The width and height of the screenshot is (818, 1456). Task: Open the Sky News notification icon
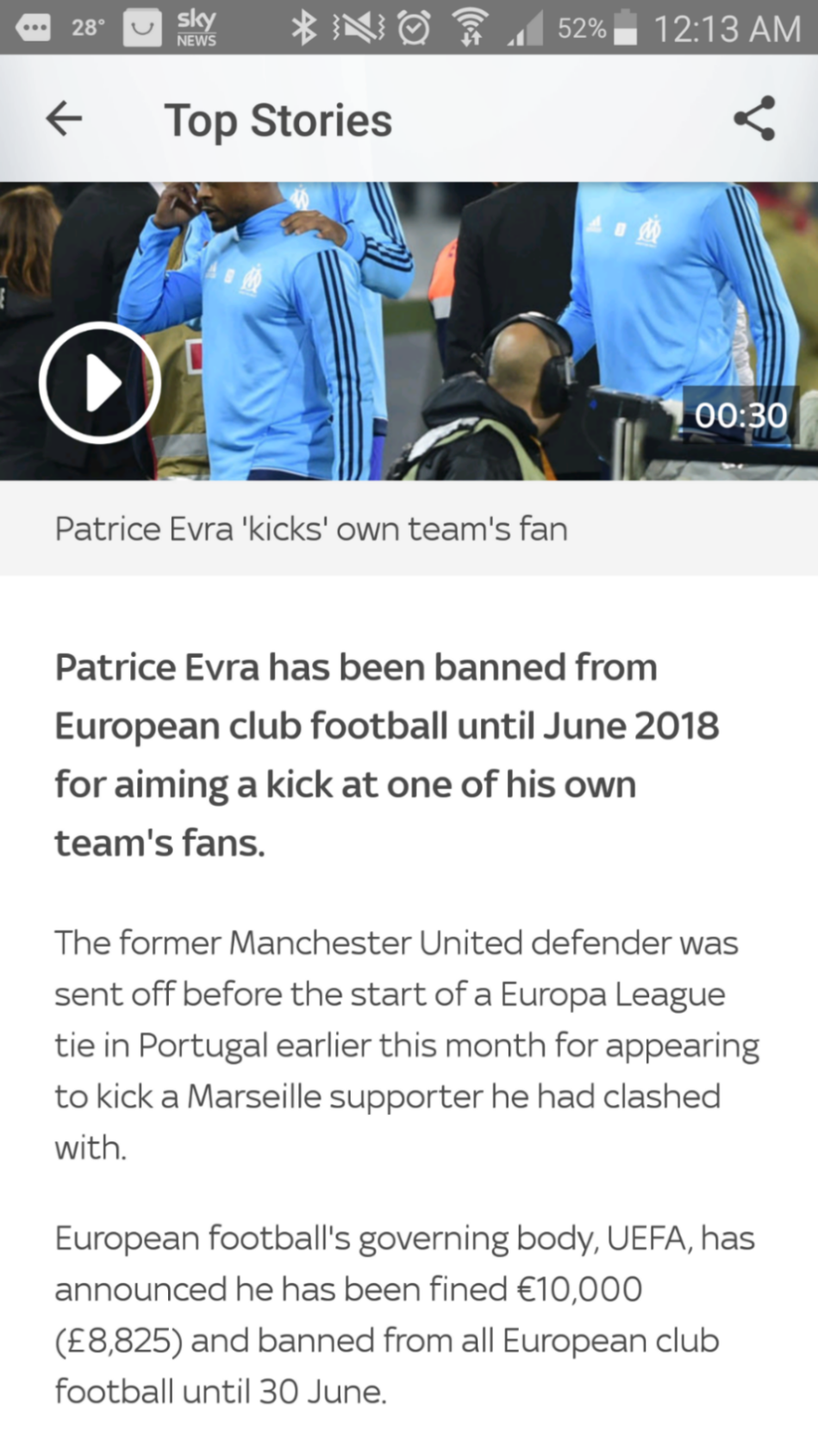coord(196,28)
